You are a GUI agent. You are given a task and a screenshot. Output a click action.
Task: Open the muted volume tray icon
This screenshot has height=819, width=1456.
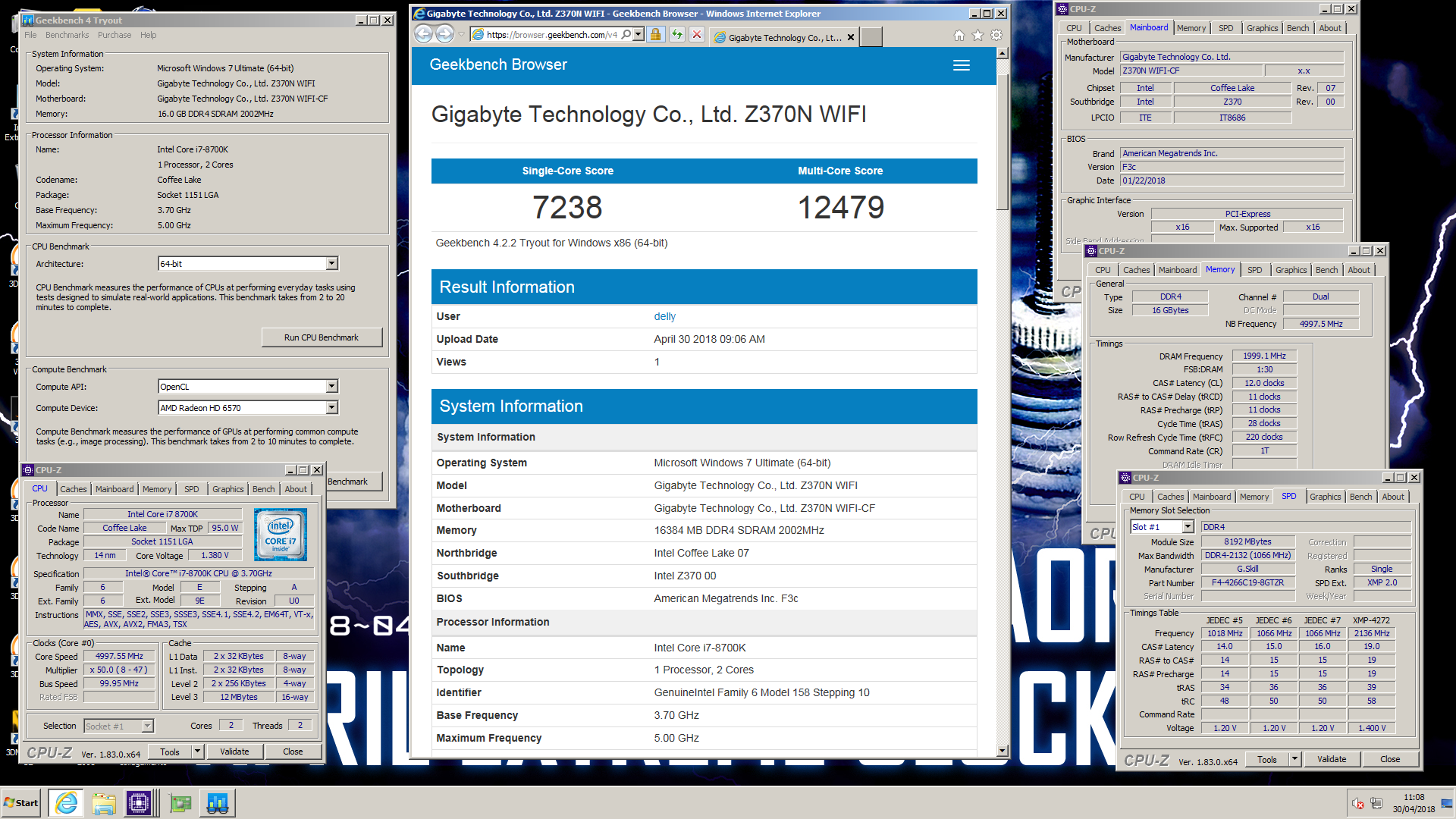pyautogui.click(x=1358, y=804)
